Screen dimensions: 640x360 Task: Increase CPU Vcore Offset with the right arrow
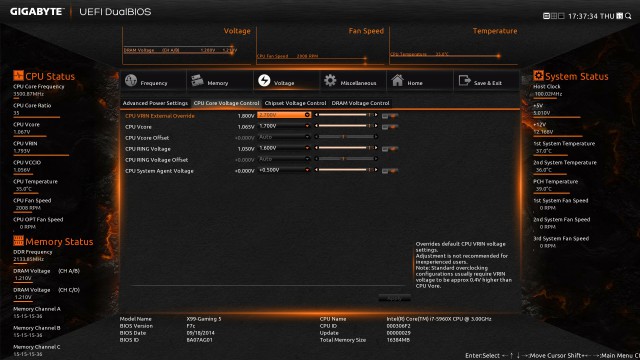click(x=376, y=137)
